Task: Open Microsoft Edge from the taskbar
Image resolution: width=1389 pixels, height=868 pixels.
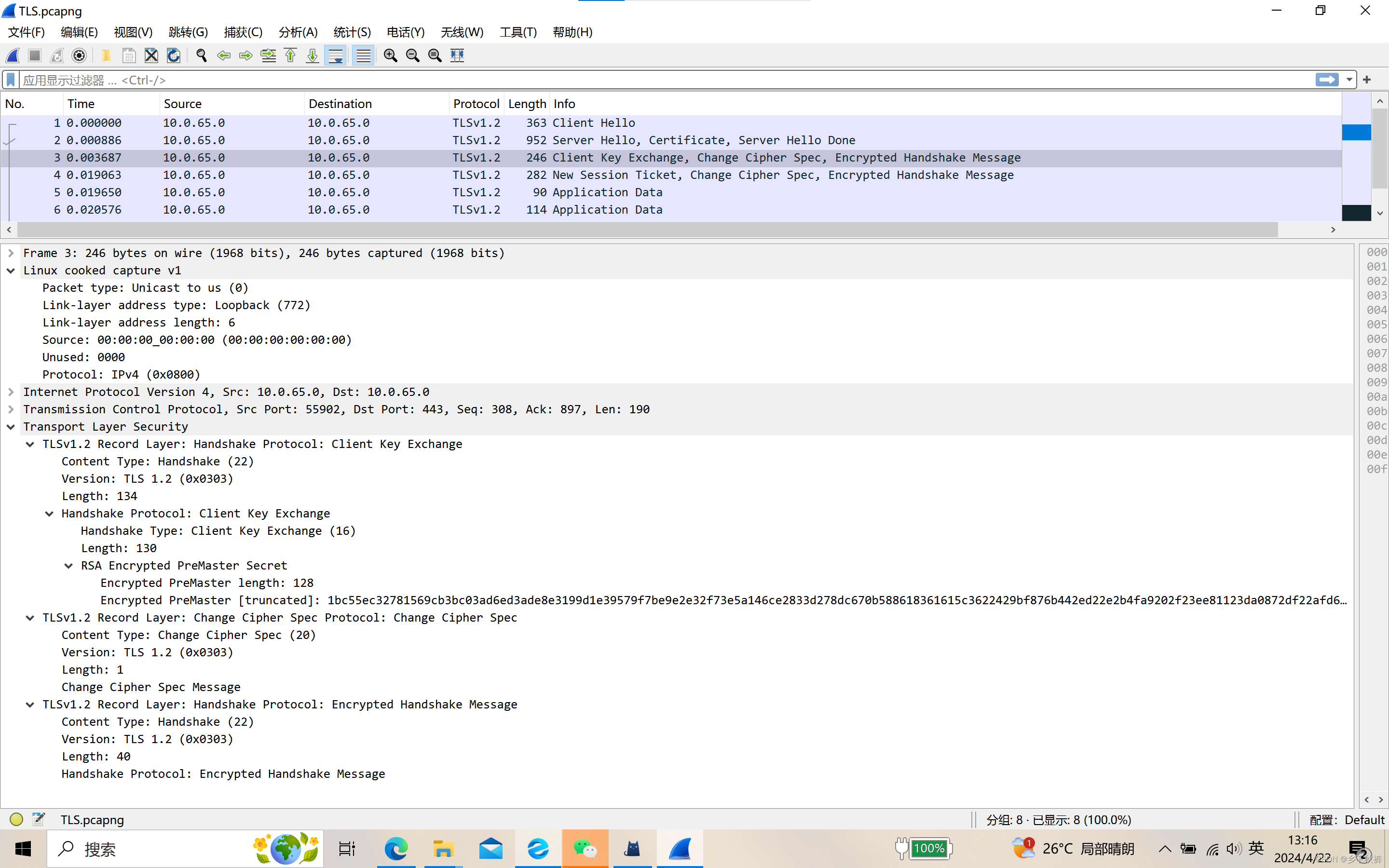Action: pyautogui.click(x=396, y=849)
